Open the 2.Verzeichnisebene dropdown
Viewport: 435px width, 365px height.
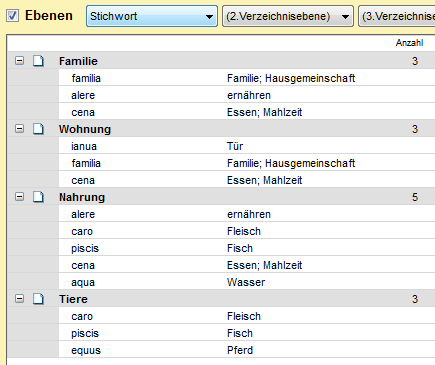click(x=288, y=16)
